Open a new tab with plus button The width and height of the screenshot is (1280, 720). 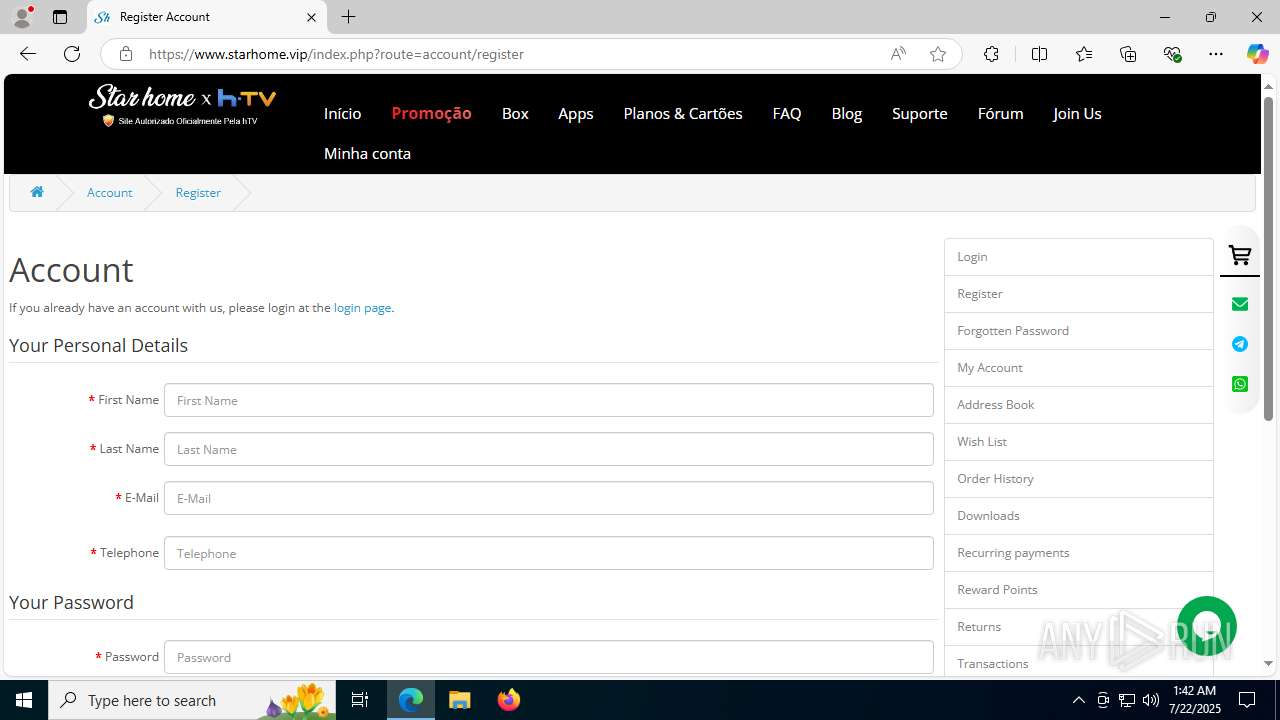pos(348,17)
